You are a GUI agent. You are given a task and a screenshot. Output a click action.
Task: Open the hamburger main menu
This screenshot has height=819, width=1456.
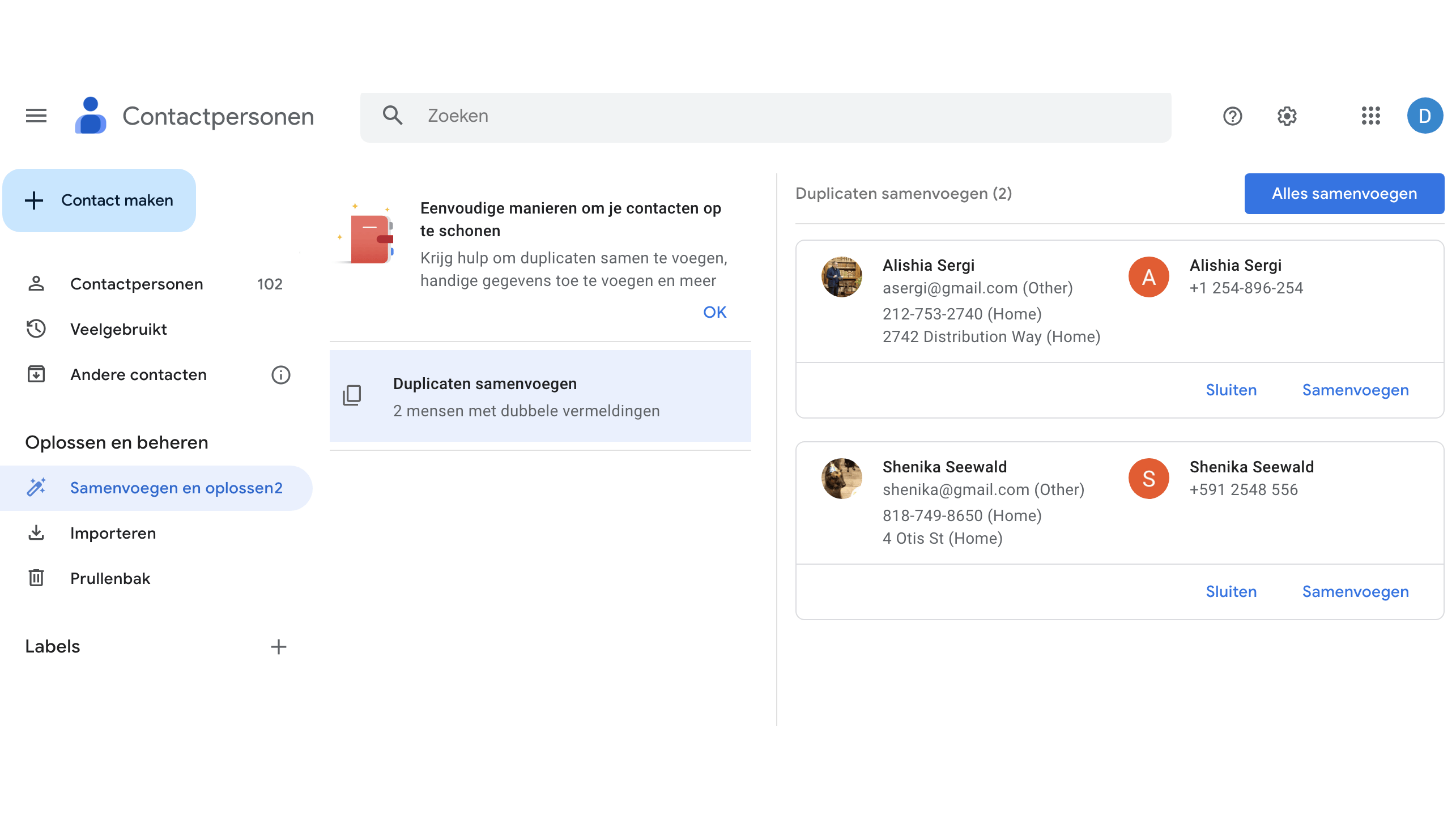pos(36,116)
